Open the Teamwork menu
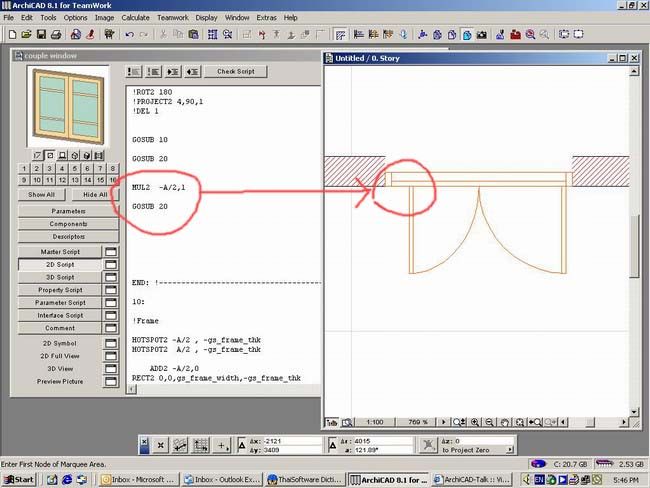Viewport: 650px width, 488px height. pos(172,17)
